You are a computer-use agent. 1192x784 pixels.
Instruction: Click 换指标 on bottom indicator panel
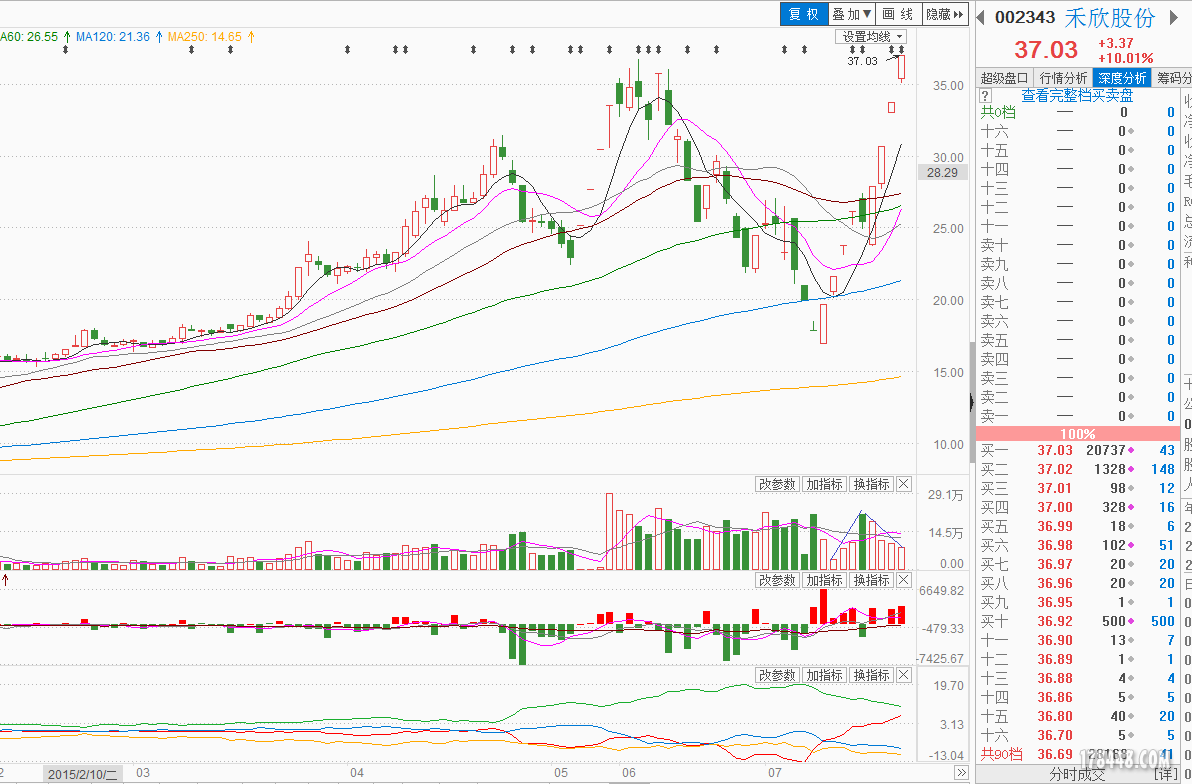[x=871, y=675]
